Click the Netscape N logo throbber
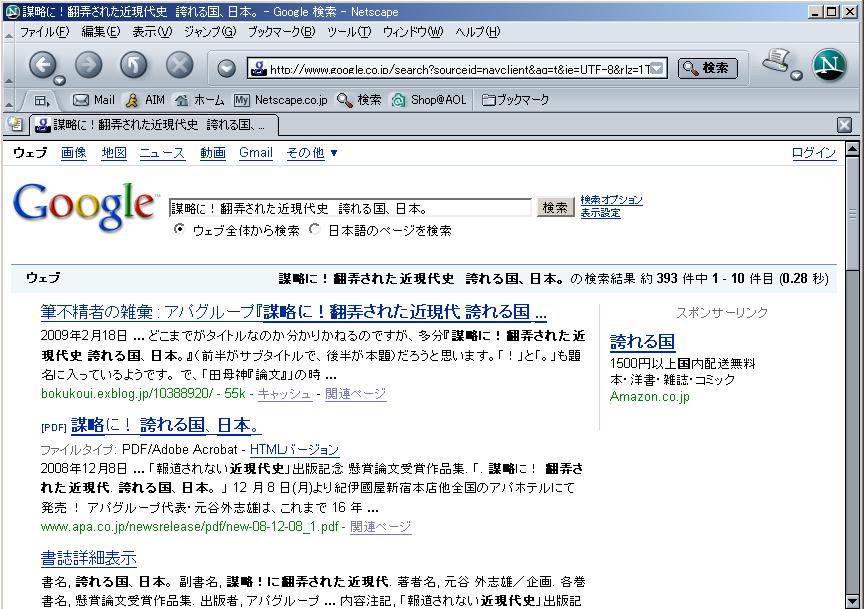 829,65
